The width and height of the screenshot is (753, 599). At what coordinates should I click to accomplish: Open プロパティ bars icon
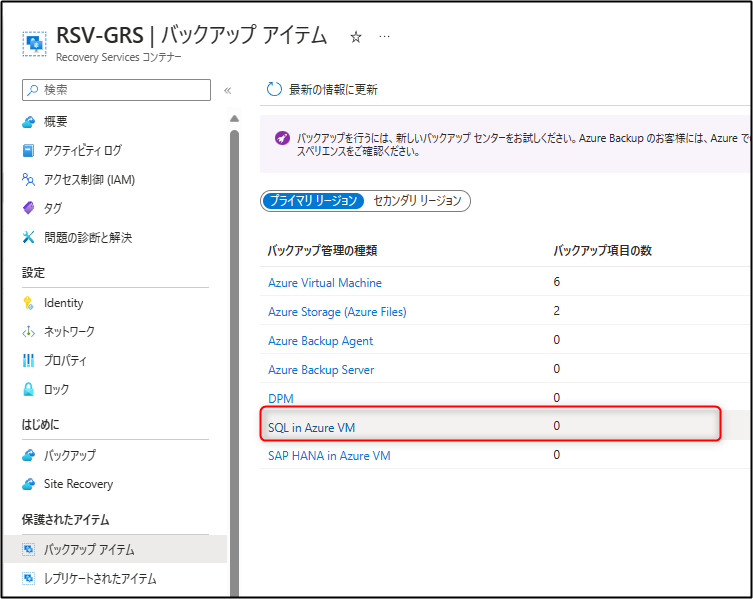[x=29, y=360]
